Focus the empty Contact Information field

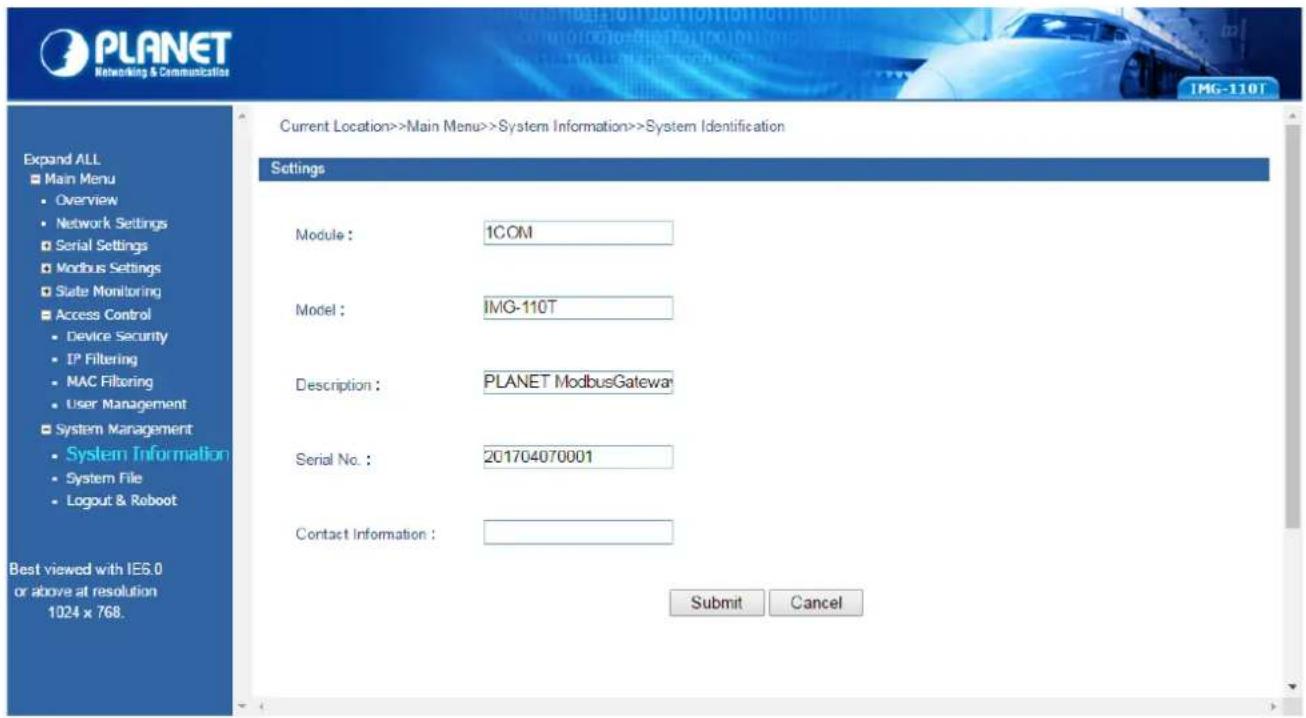coord(578,532)
